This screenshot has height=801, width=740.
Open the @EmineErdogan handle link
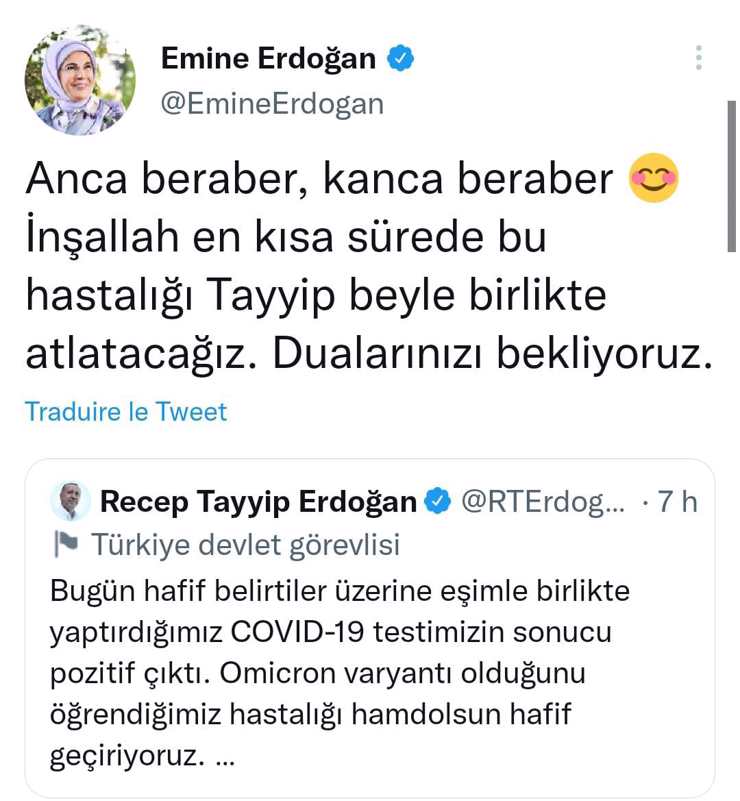coord(272,104)
